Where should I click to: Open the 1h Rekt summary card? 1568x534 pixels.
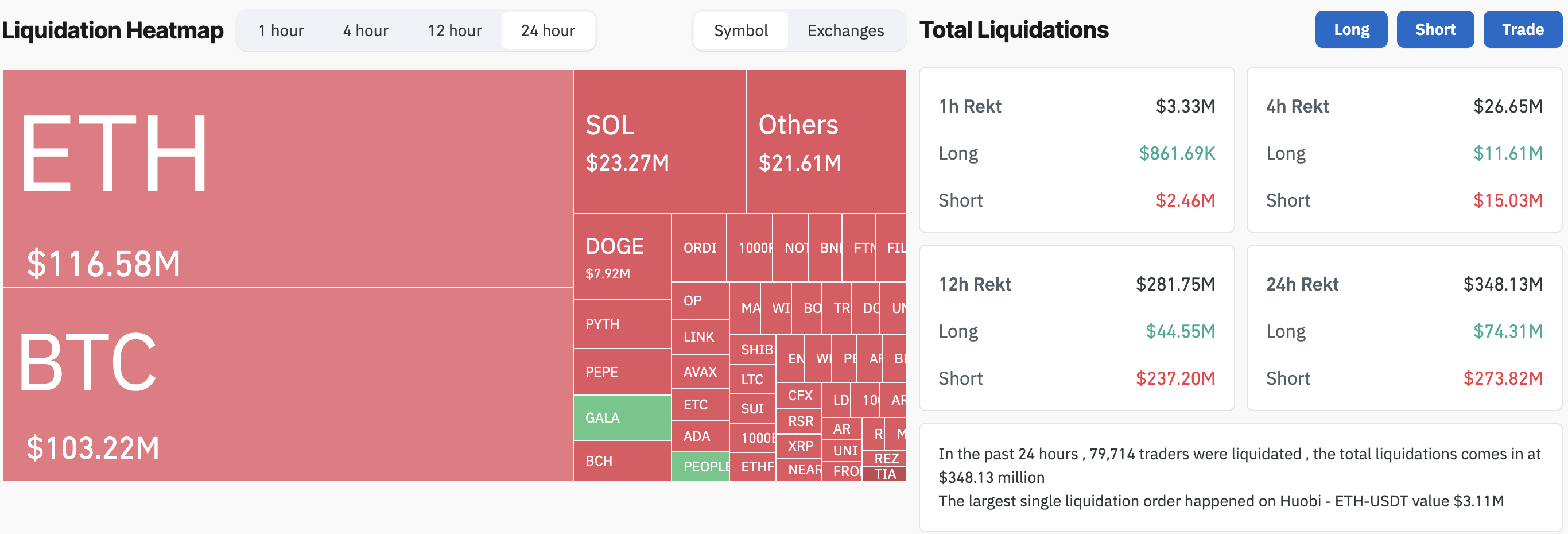[x=1076, y=150]
